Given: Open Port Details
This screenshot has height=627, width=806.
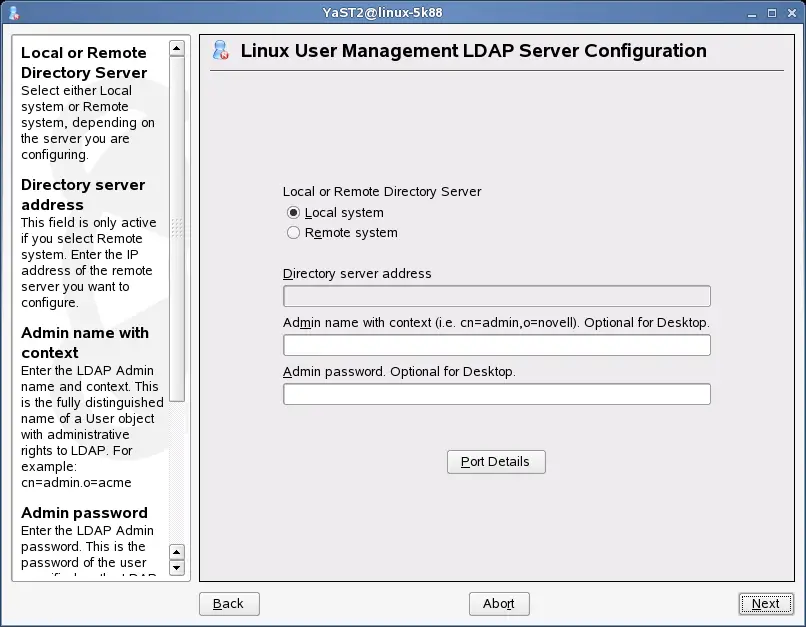Looking at the screenshot, I should pos(496,462).
